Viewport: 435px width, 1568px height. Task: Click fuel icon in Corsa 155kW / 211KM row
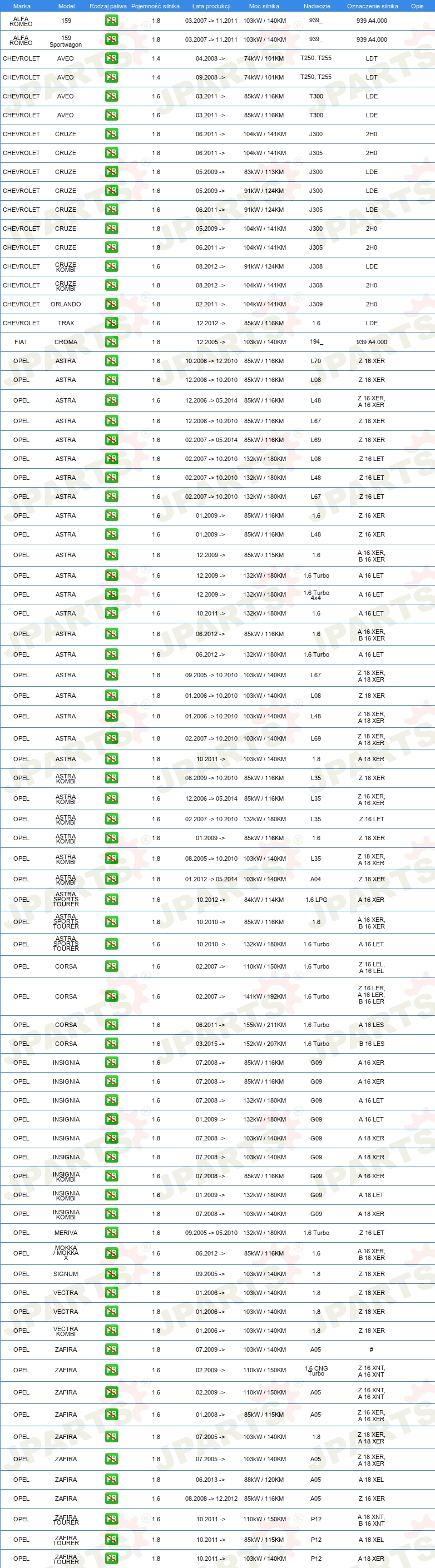111,1025
